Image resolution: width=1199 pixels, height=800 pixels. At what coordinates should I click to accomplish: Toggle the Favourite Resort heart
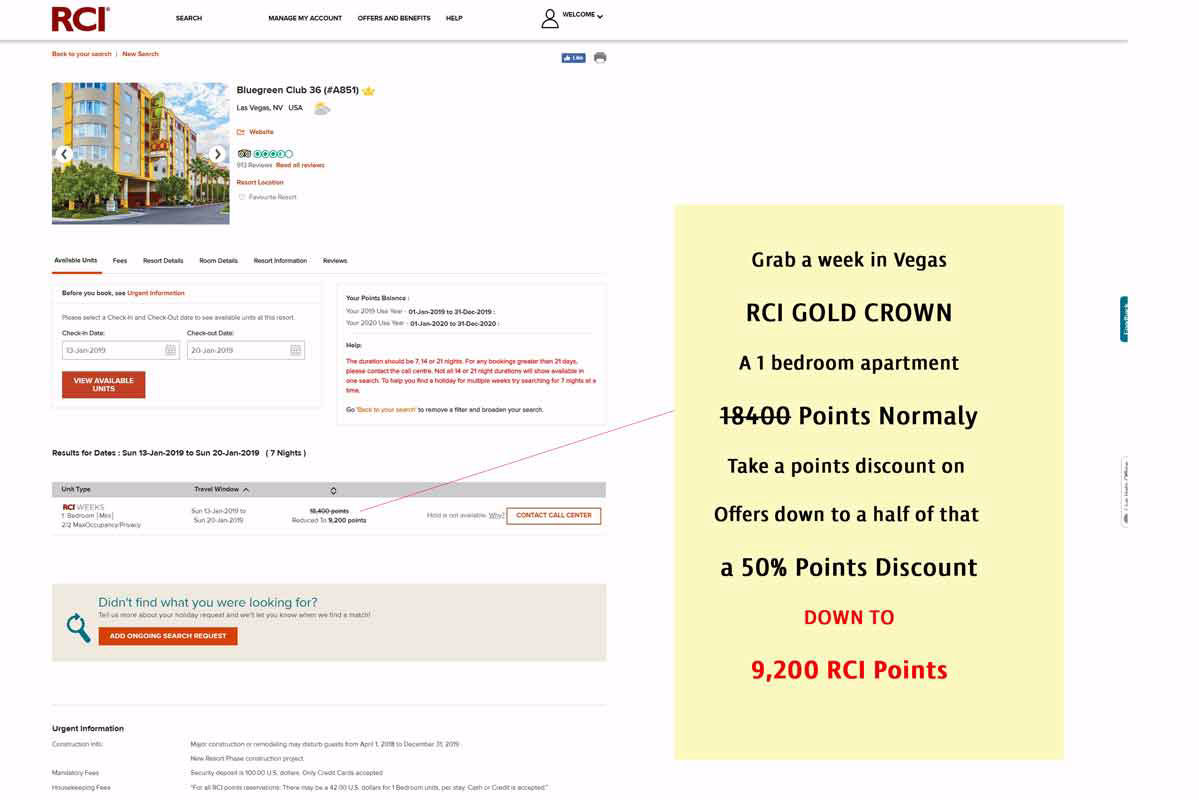[x=242, y=197]
